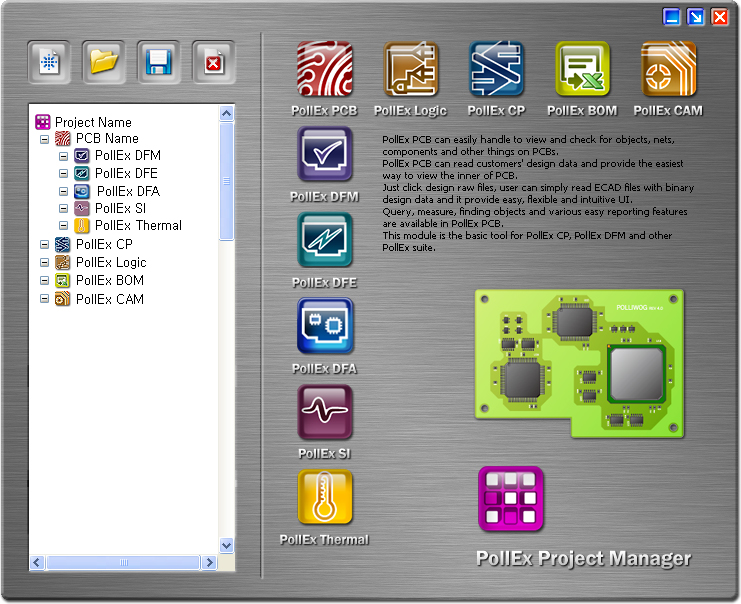The width and height of the screenshot is (741, 604).
Task: Collapse the PollEx BOM tree node
Action: tap(44, 280)
